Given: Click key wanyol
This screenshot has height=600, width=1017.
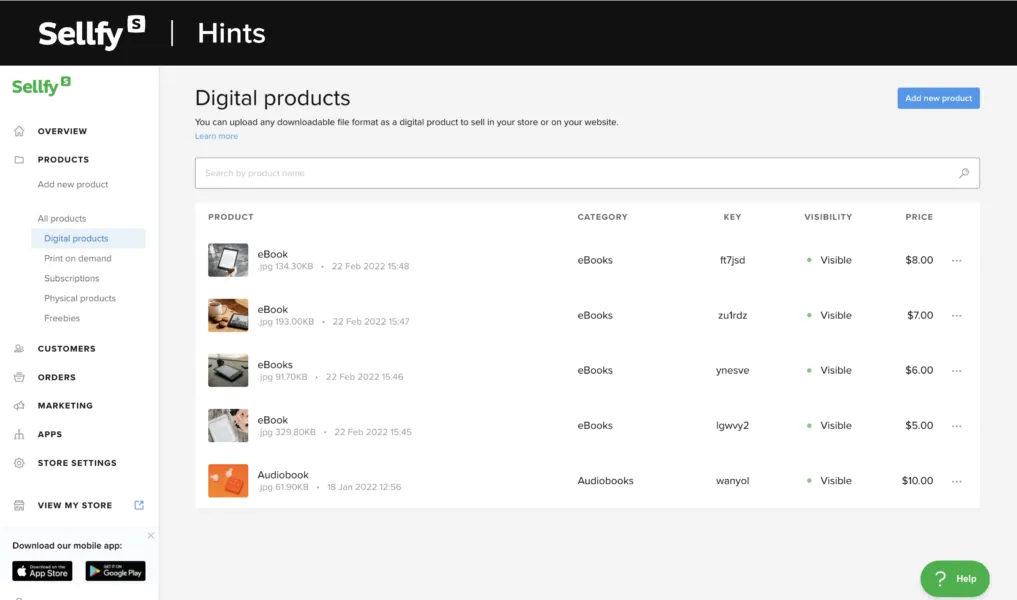Looking at the screenshot, I should (x=732, y=481).
